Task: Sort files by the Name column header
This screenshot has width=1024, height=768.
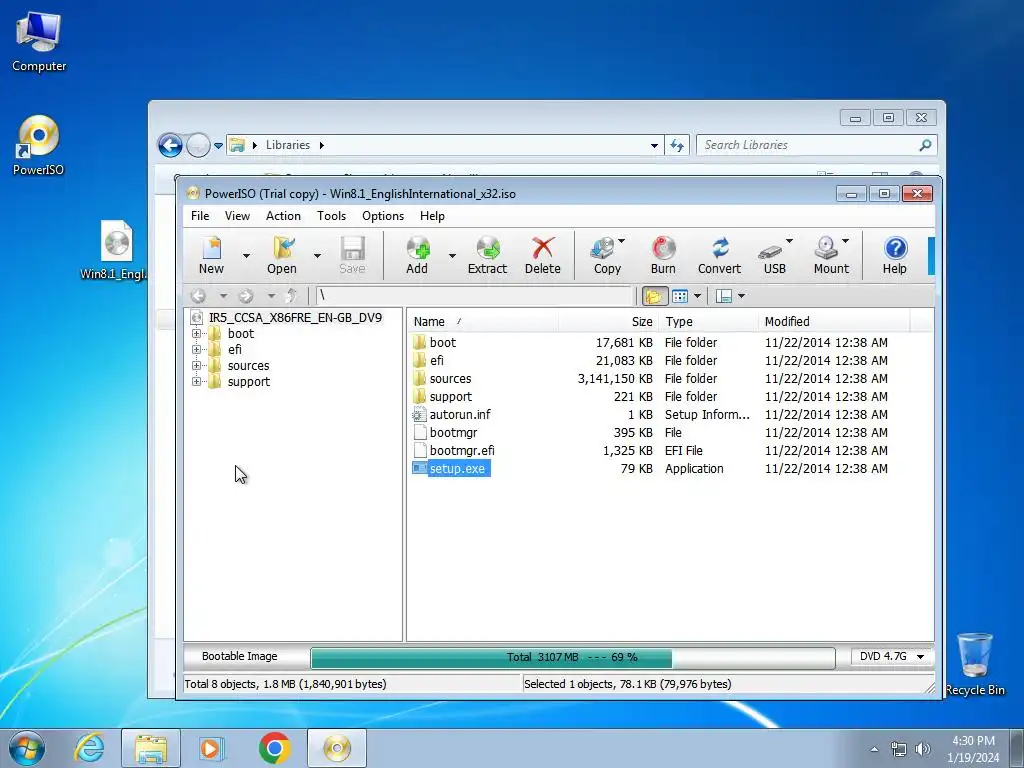Action: [483, 322]
